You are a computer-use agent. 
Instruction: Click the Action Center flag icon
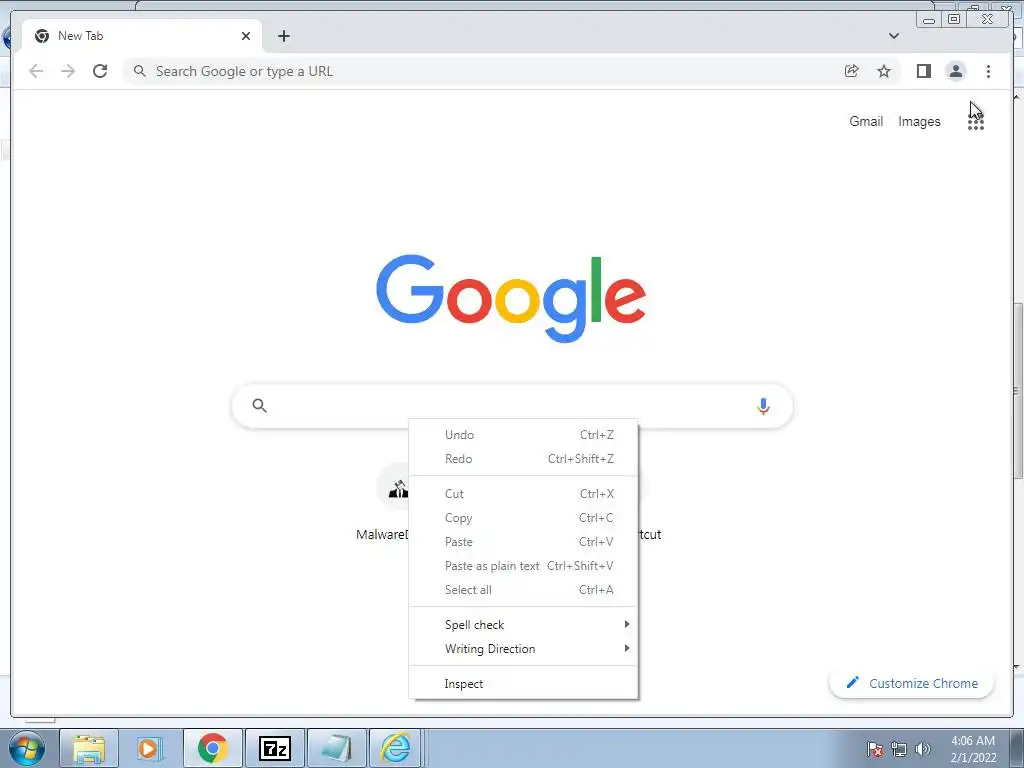pyautogui.click(x=874, y=749)
